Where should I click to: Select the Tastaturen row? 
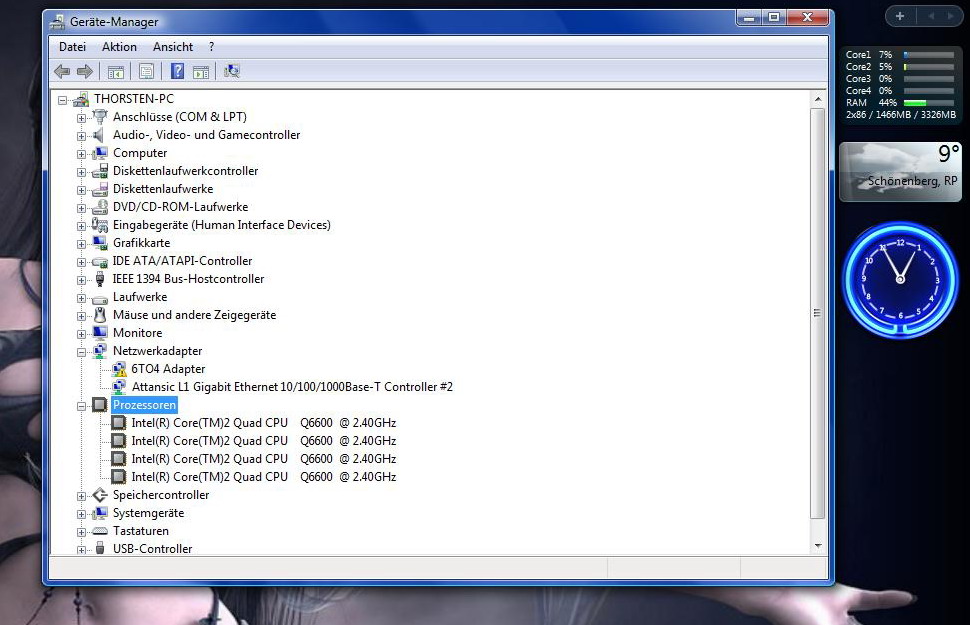140,531
